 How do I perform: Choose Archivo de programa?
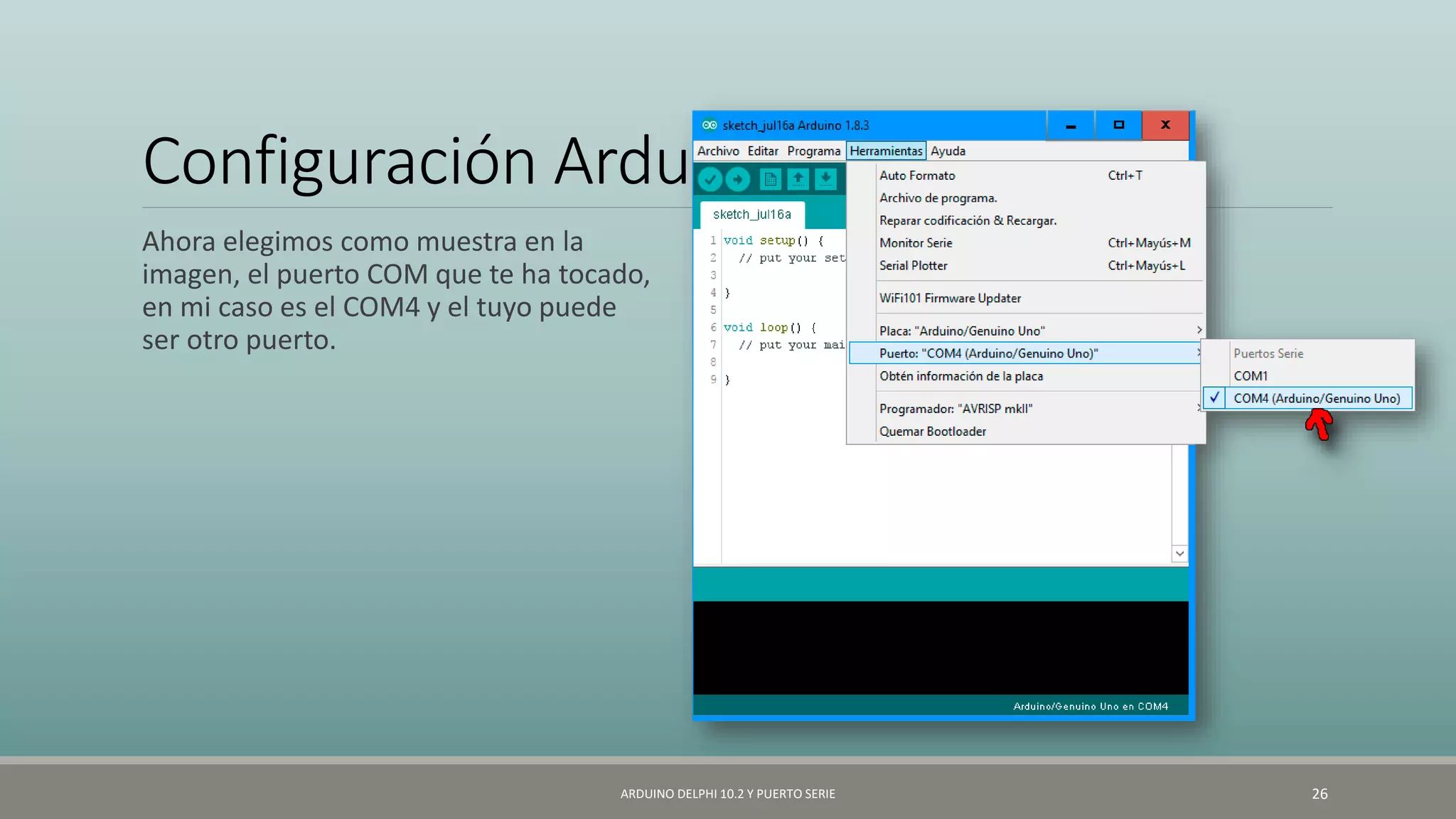1026,198
